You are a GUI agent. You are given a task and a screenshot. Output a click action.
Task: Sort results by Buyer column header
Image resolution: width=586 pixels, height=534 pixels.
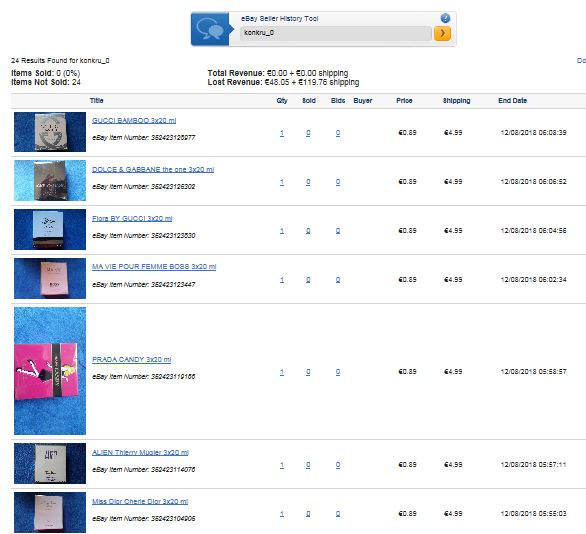[363, 101]
